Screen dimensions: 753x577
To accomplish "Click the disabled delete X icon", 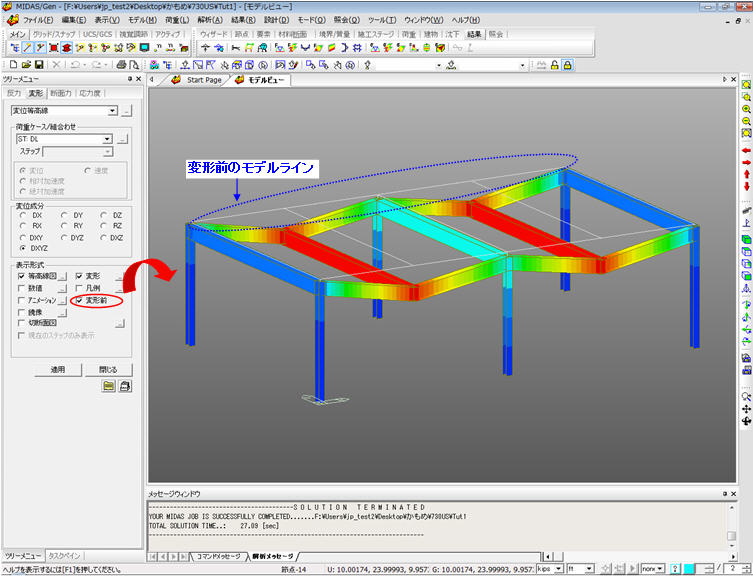I will [x=57, y=65].
